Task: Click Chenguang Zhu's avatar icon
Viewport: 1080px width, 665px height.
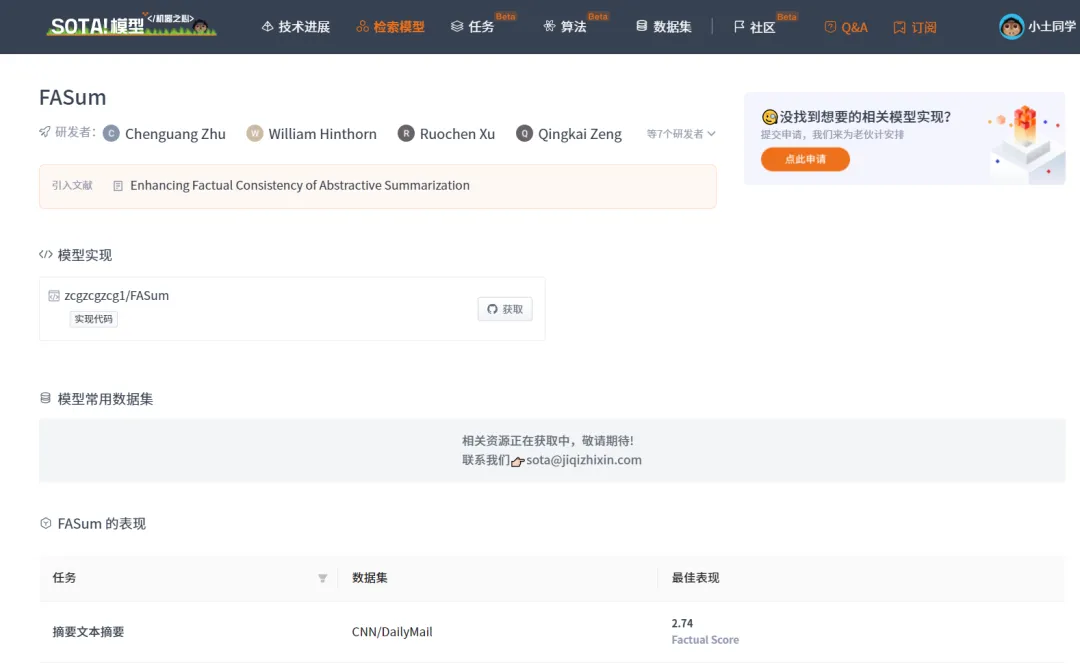Action: pos(111,133)
